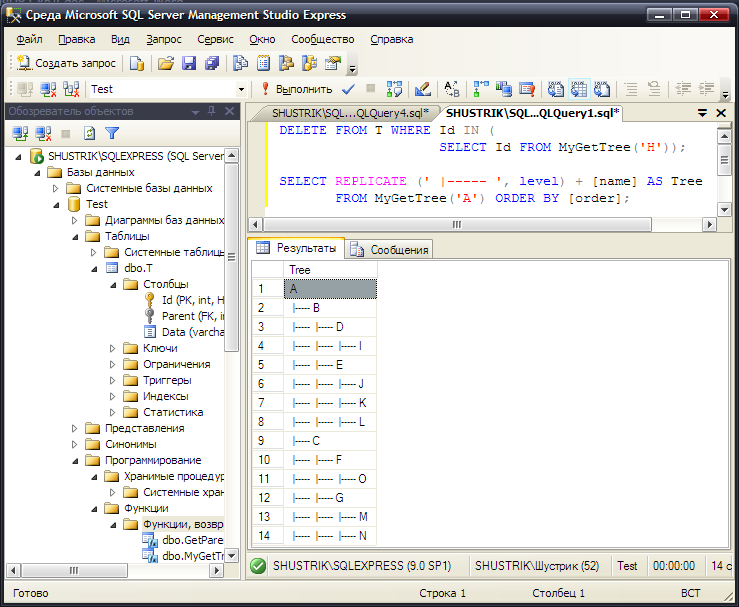Select the Результаты tab

point(296,248)
